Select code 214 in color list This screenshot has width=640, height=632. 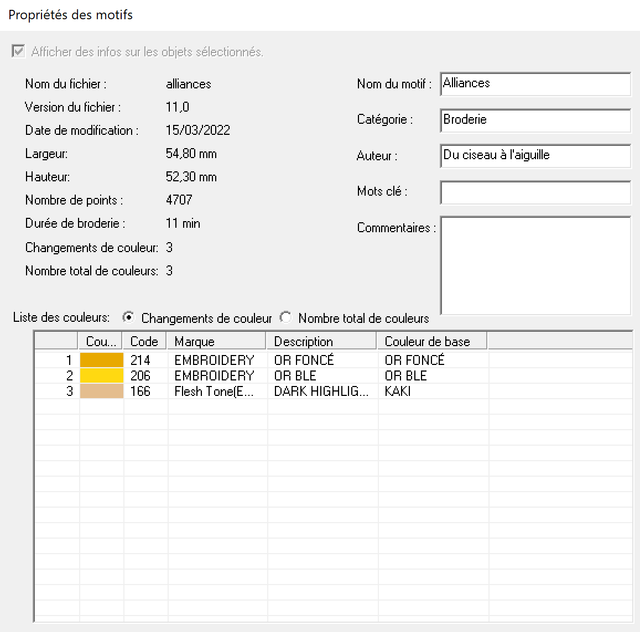140,360
